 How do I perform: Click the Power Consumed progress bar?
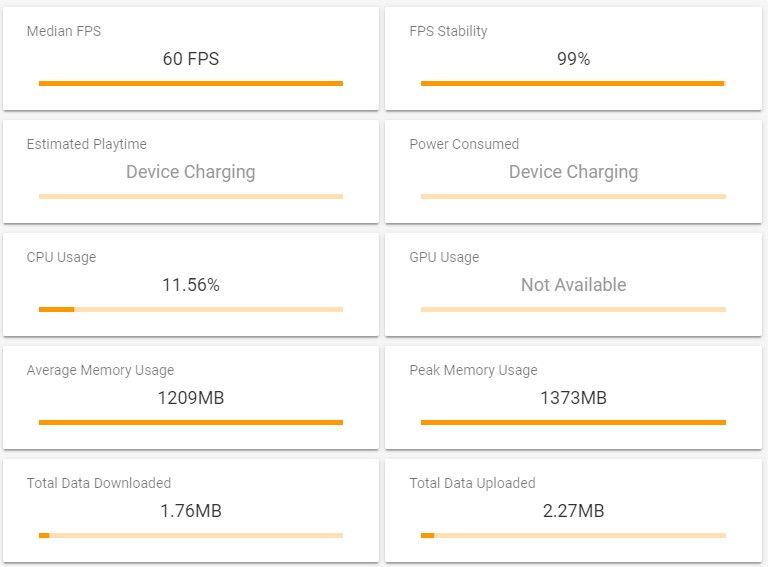[573, 197]
